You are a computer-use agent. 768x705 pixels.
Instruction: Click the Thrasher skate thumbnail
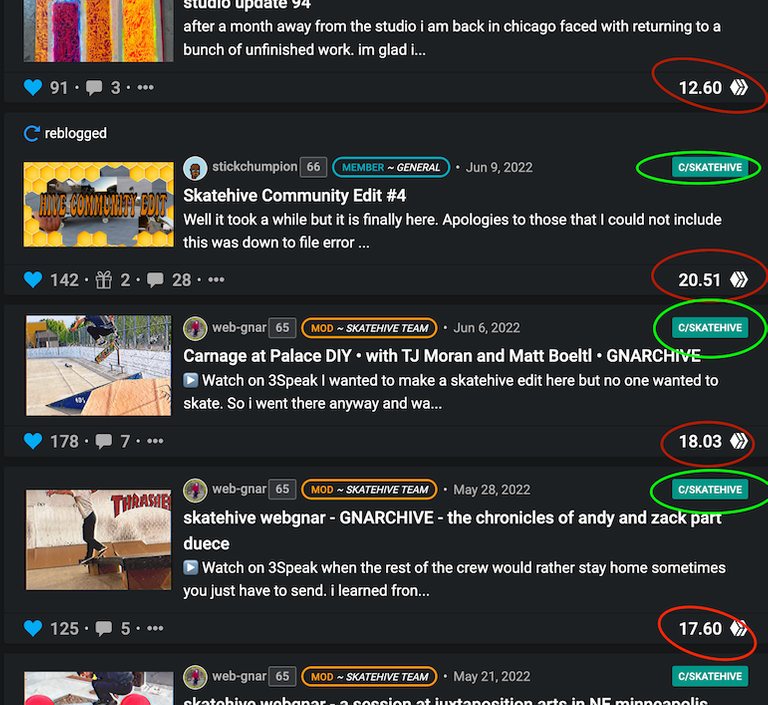[98, 539]
